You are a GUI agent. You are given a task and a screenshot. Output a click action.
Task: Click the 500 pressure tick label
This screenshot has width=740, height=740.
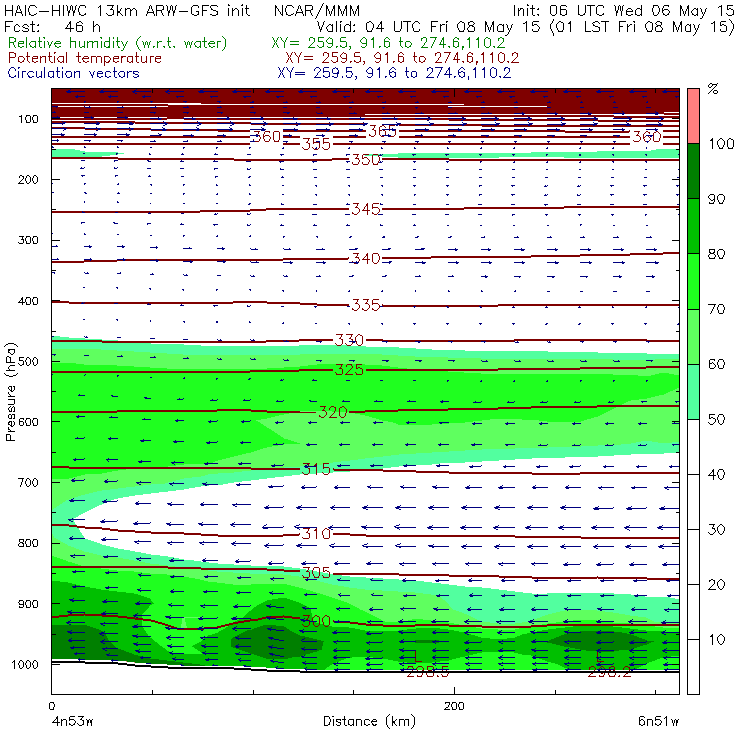pyautogui.click(x=28, y=362)
